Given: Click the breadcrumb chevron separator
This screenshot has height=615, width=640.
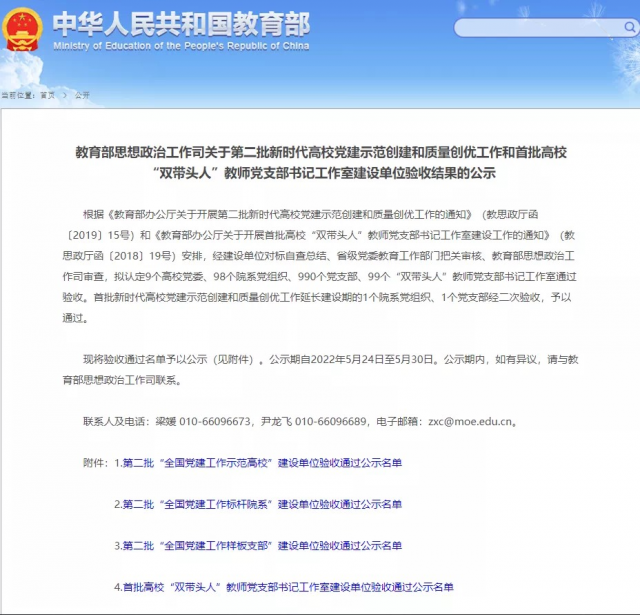Looking at the screenshot, I should pos(65,95).
